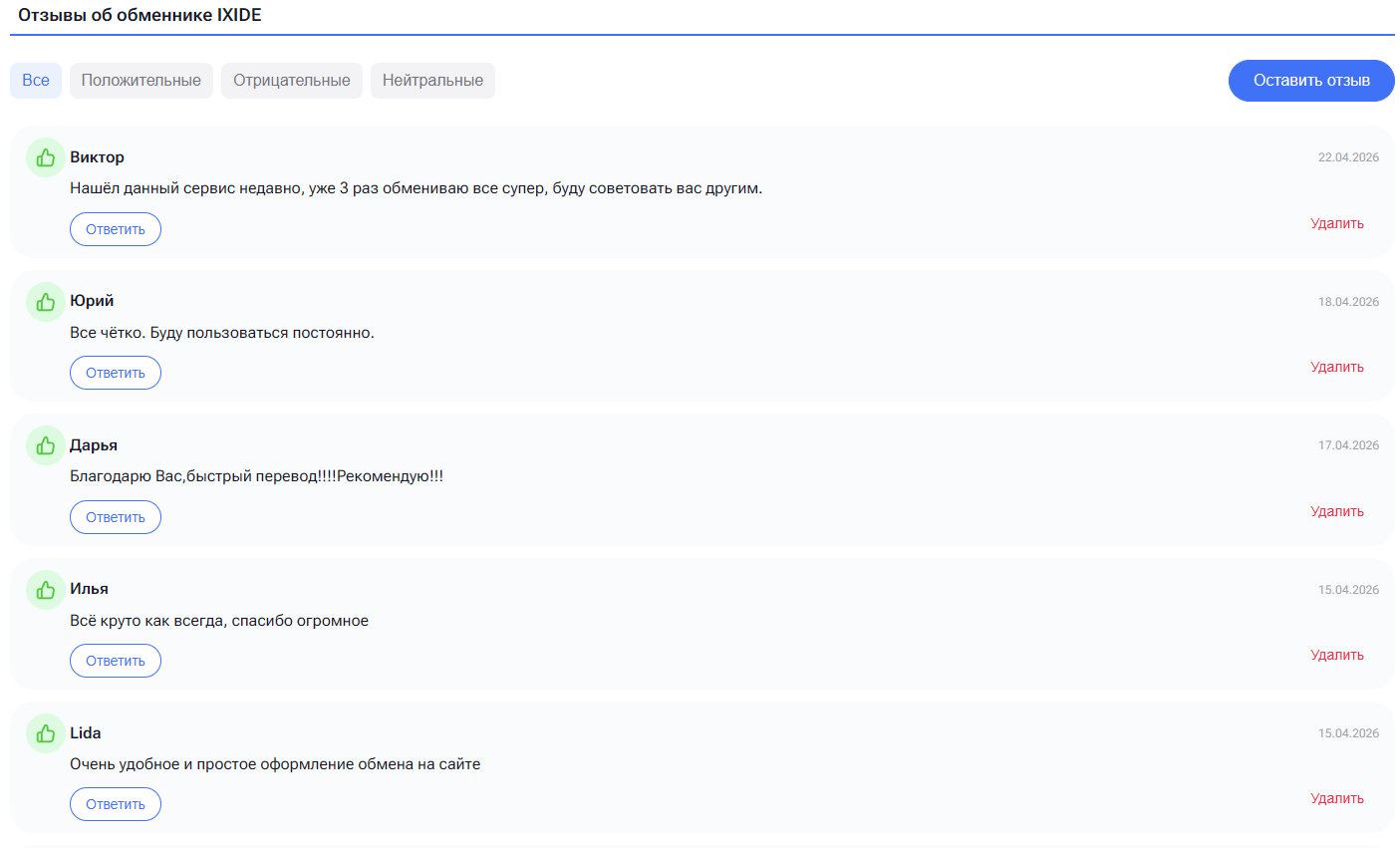Click Ответить under Виктор's review
The height and width of the screenshot is (848, 1400).
click(115, 228)
